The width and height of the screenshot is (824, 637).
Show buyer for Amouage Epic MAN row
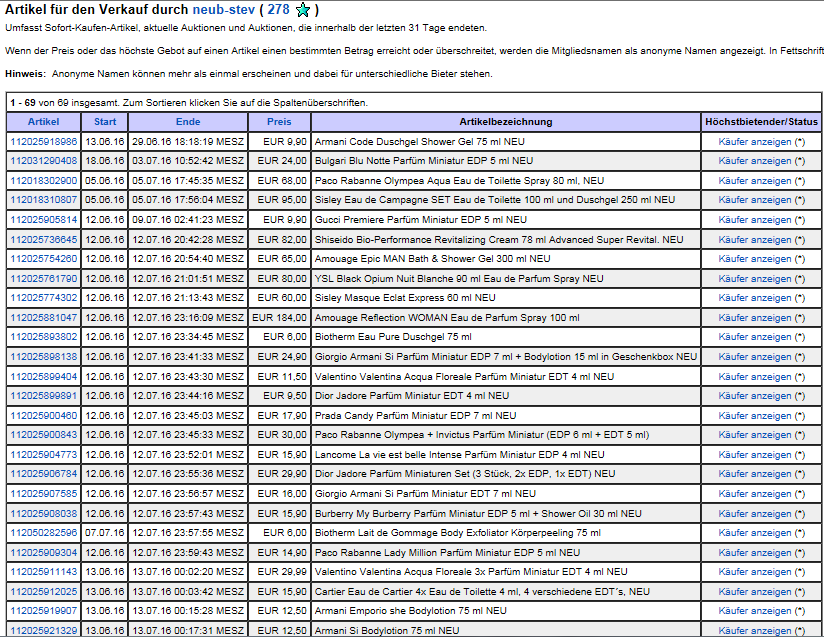pos(755,259)
